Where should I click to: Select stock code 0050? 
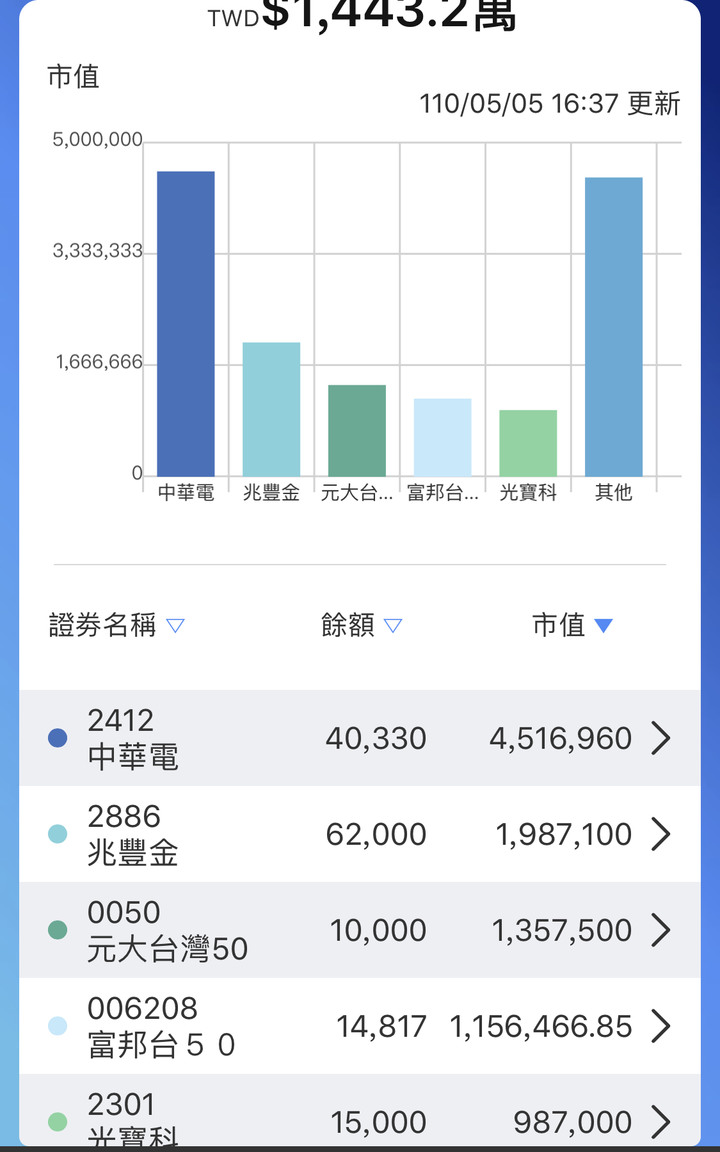123,912
